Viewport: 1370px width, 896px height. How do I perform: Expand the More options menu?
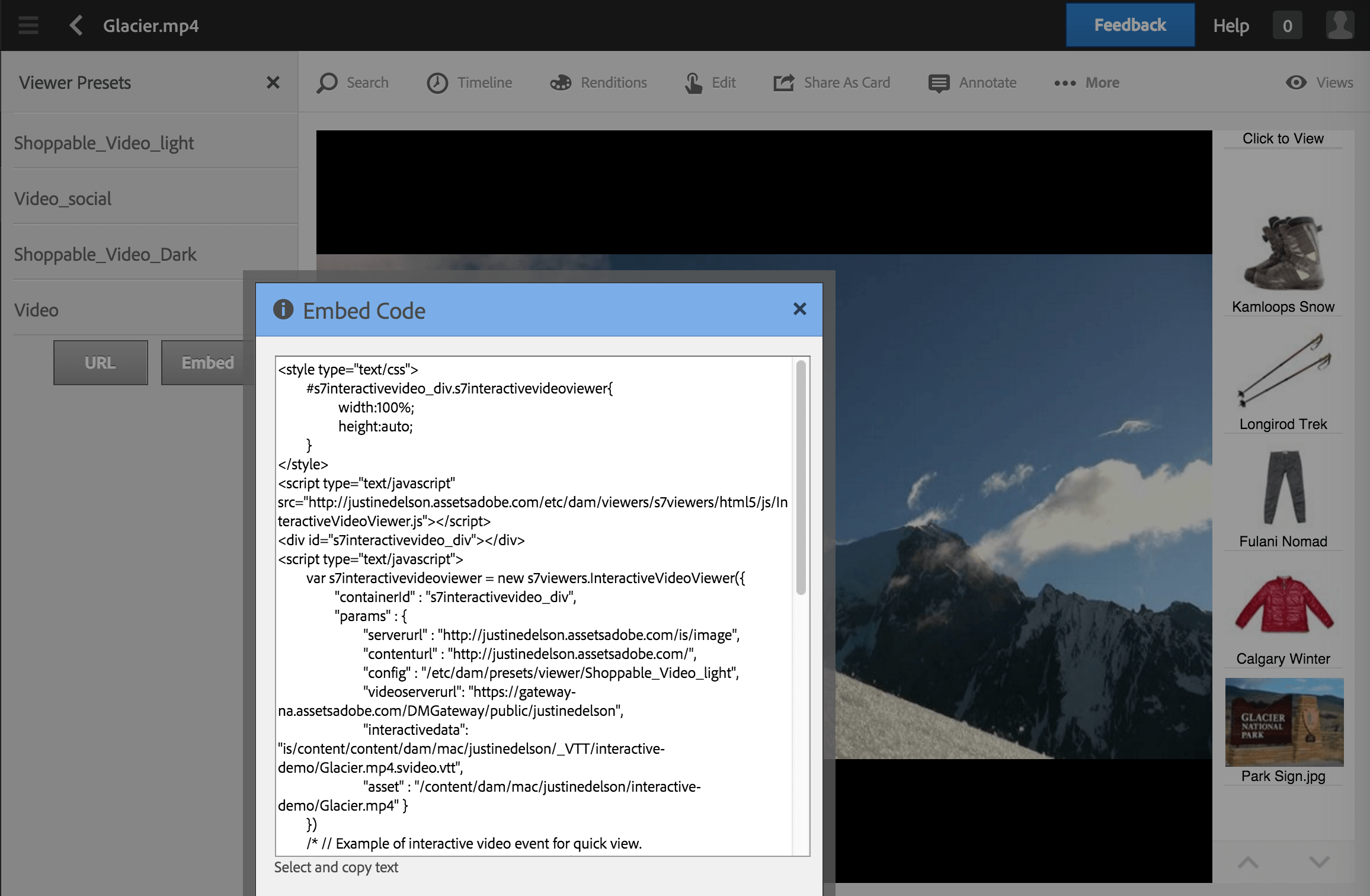click(x=1087, y=82)
